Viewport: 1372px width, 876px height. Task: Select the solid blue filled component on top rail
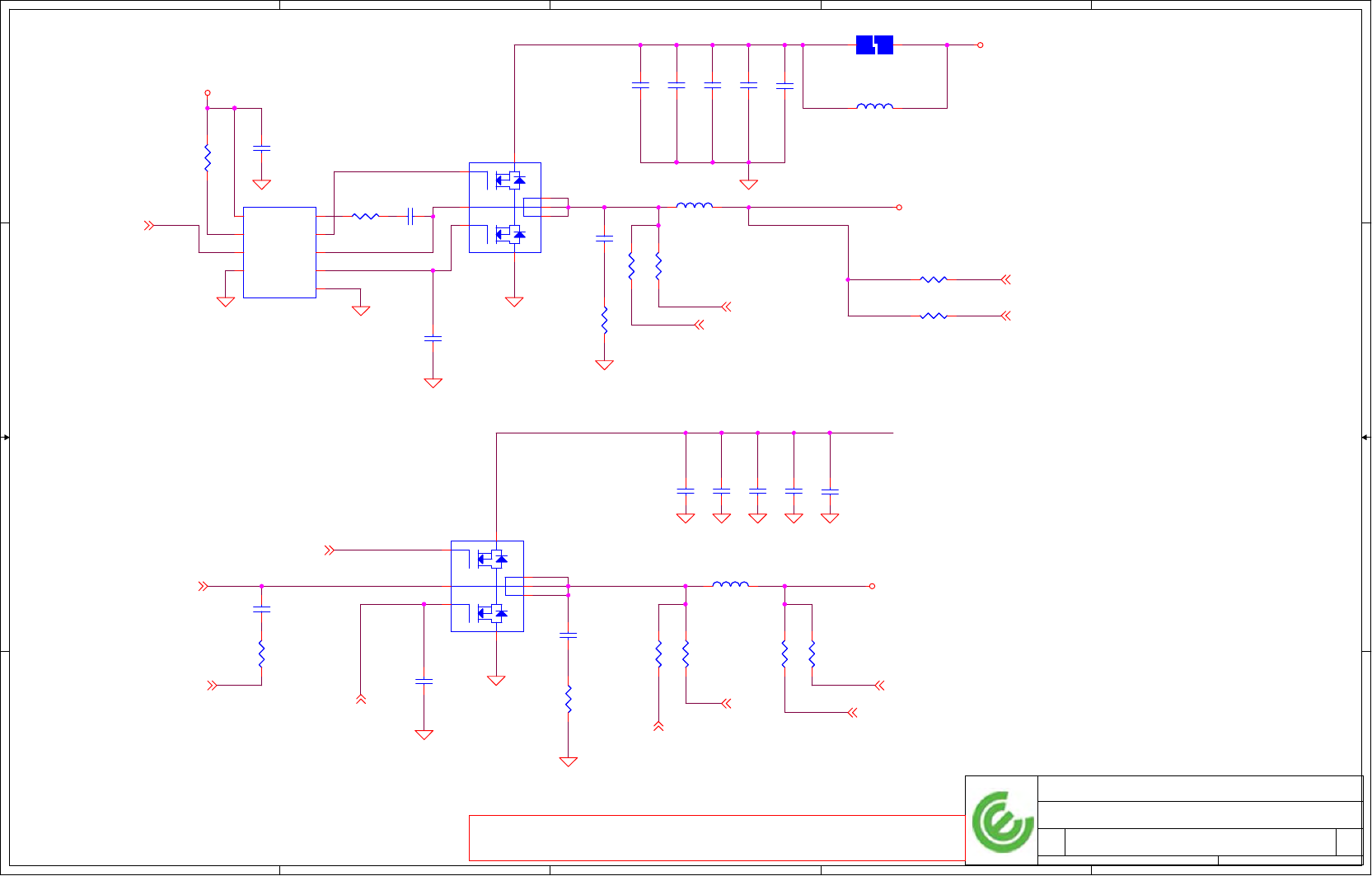pos(874,45)
